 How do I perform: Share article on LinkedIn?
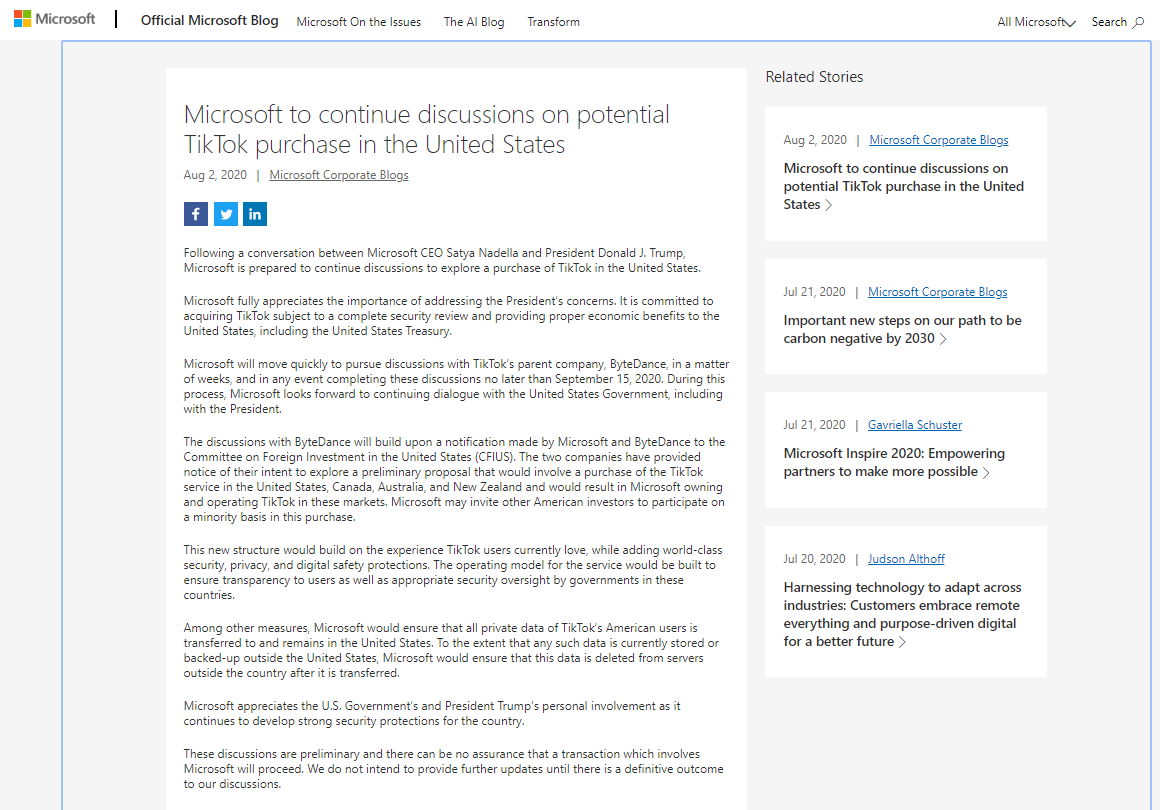tap(255, 214)
